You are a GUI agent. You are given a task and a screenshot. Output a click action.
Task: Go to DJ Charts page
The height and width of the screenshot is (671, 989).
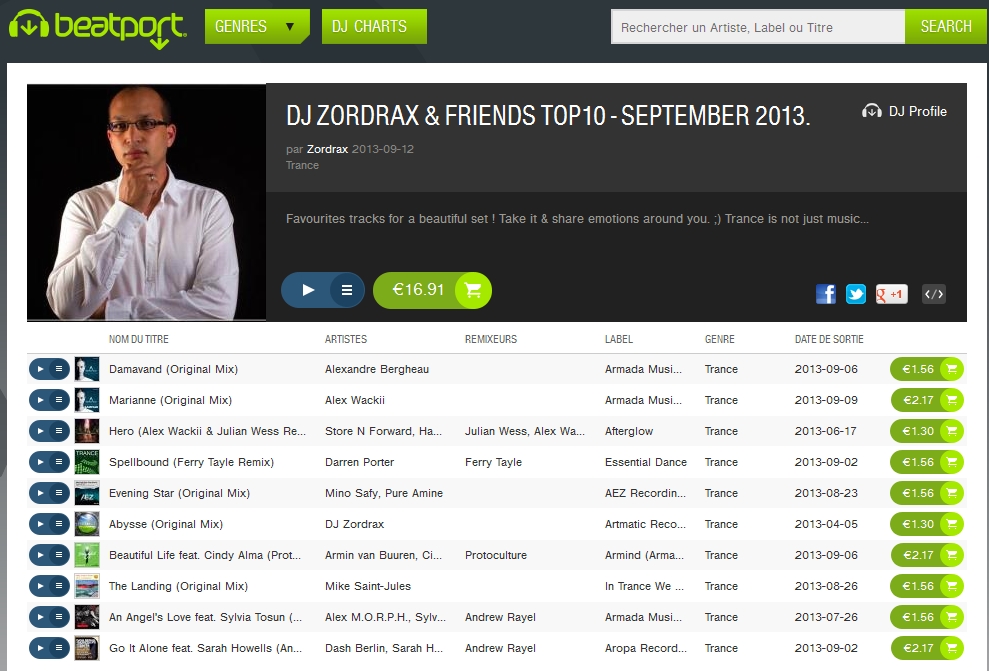tap(374, 26)
